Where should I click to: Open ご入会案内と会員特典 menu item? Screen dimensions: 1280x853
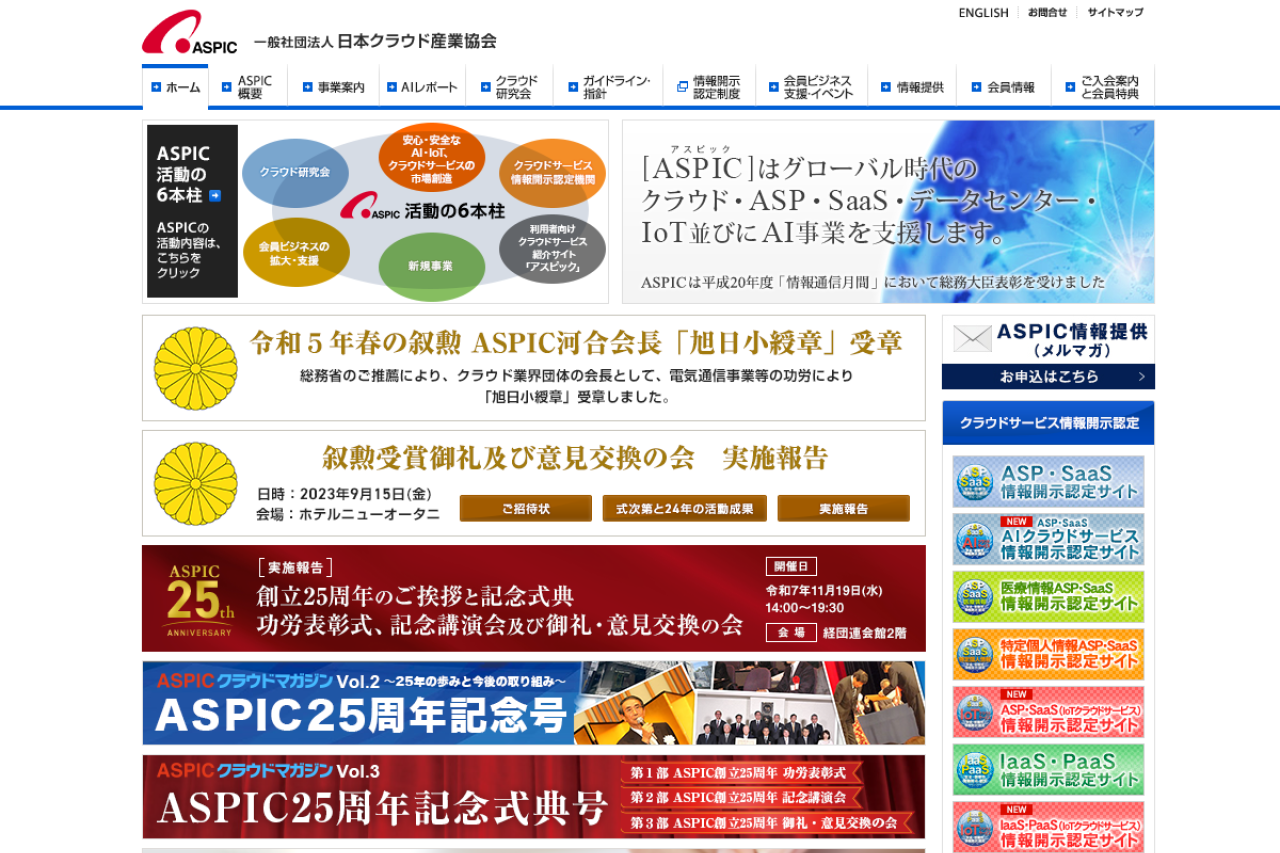coord(1102,88)
